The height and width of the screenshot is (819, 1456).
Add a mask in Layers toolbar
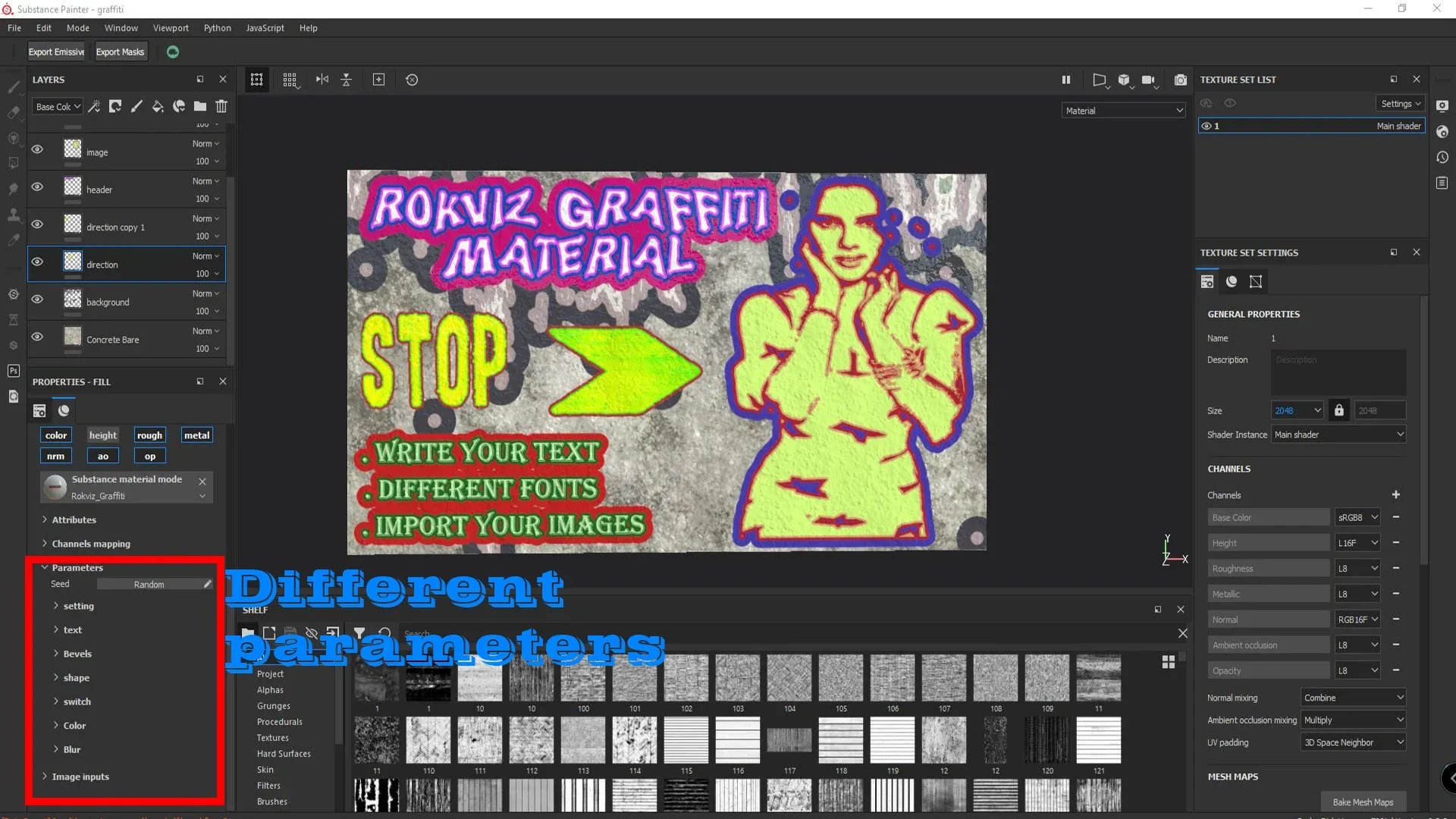115,106
